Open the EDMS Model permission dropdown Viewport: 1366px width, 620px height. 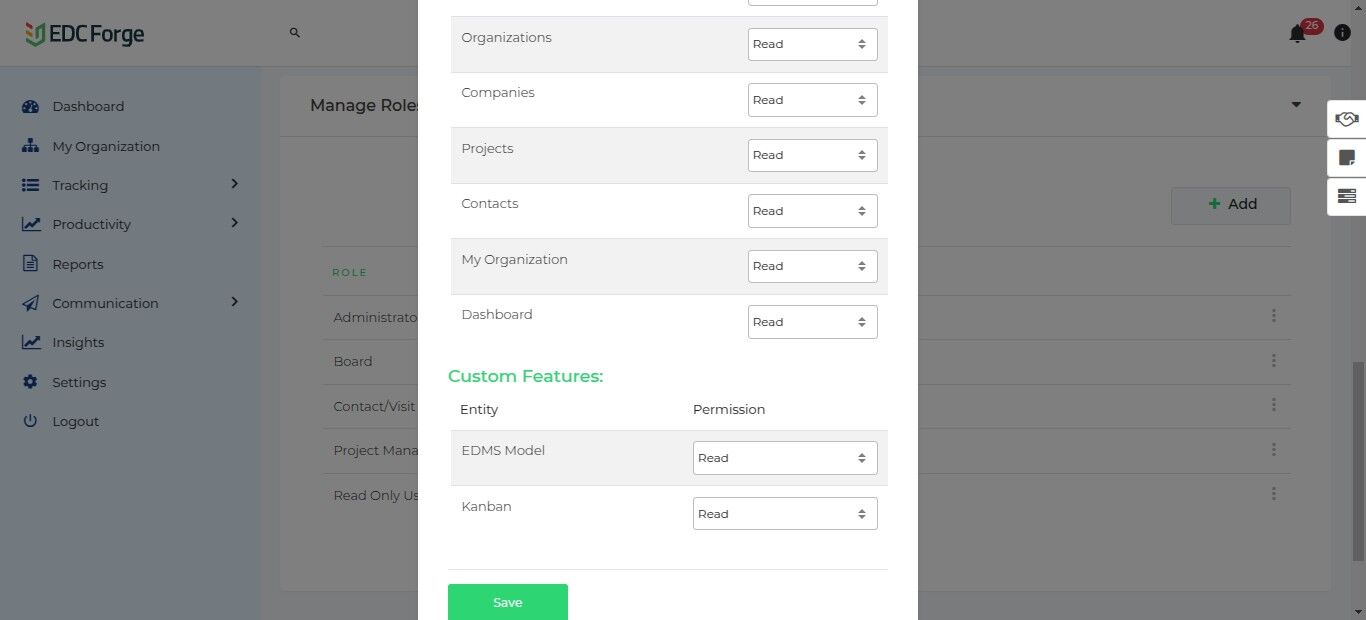(x=784, y=458)
